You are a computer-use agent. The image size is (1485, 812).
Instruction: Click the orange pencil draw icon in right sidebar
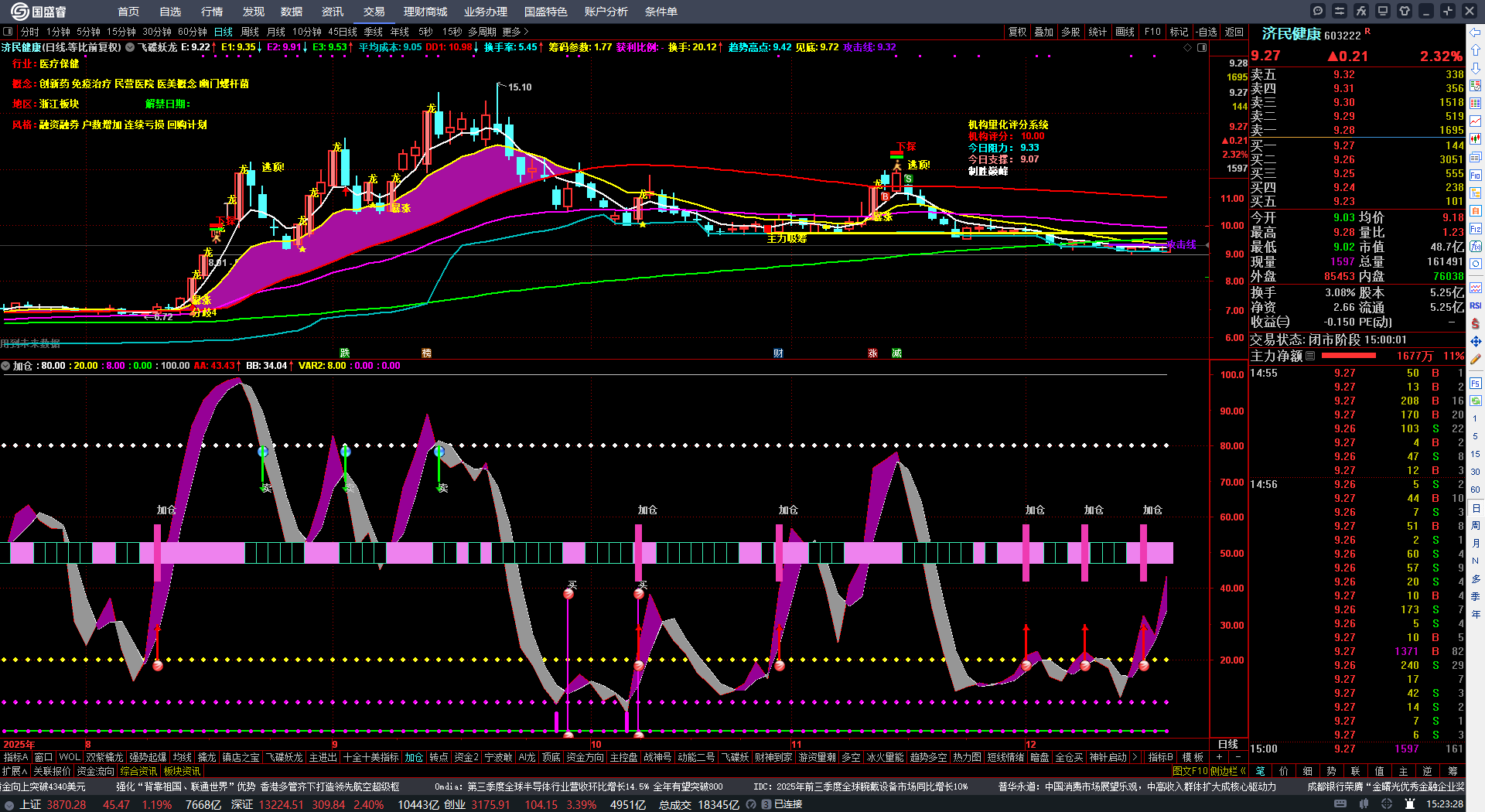point(1476,359)
